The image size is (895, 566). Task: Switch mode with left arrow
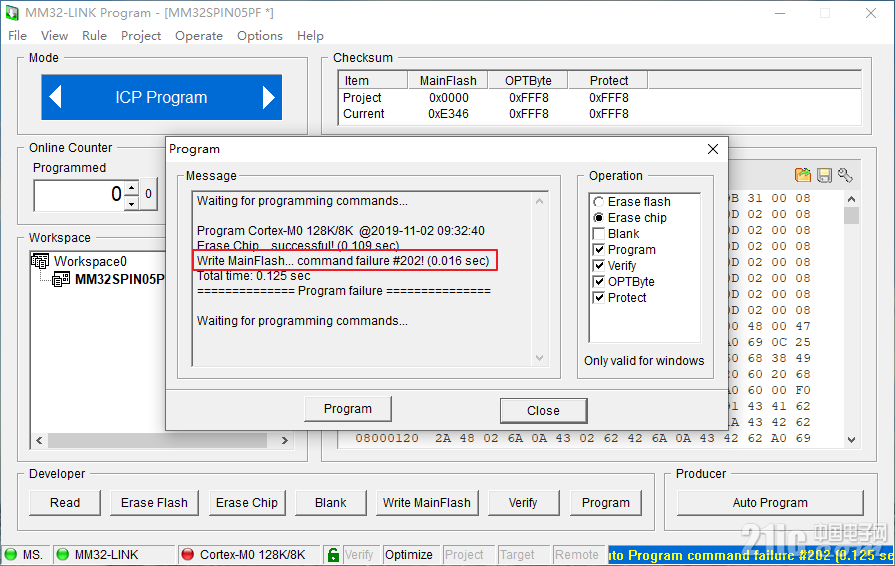coord(55,97)
